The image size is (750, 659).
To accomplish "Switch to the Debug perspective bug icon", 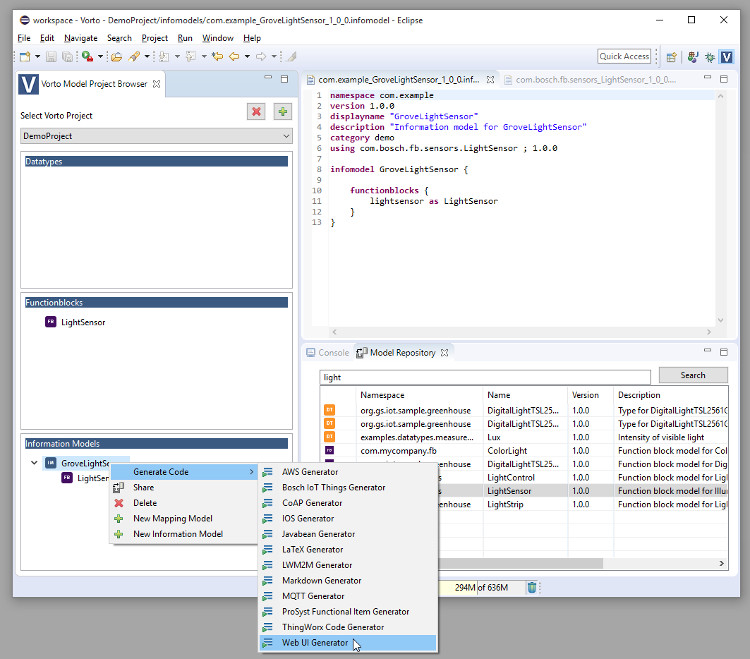I will pos(710,57).
